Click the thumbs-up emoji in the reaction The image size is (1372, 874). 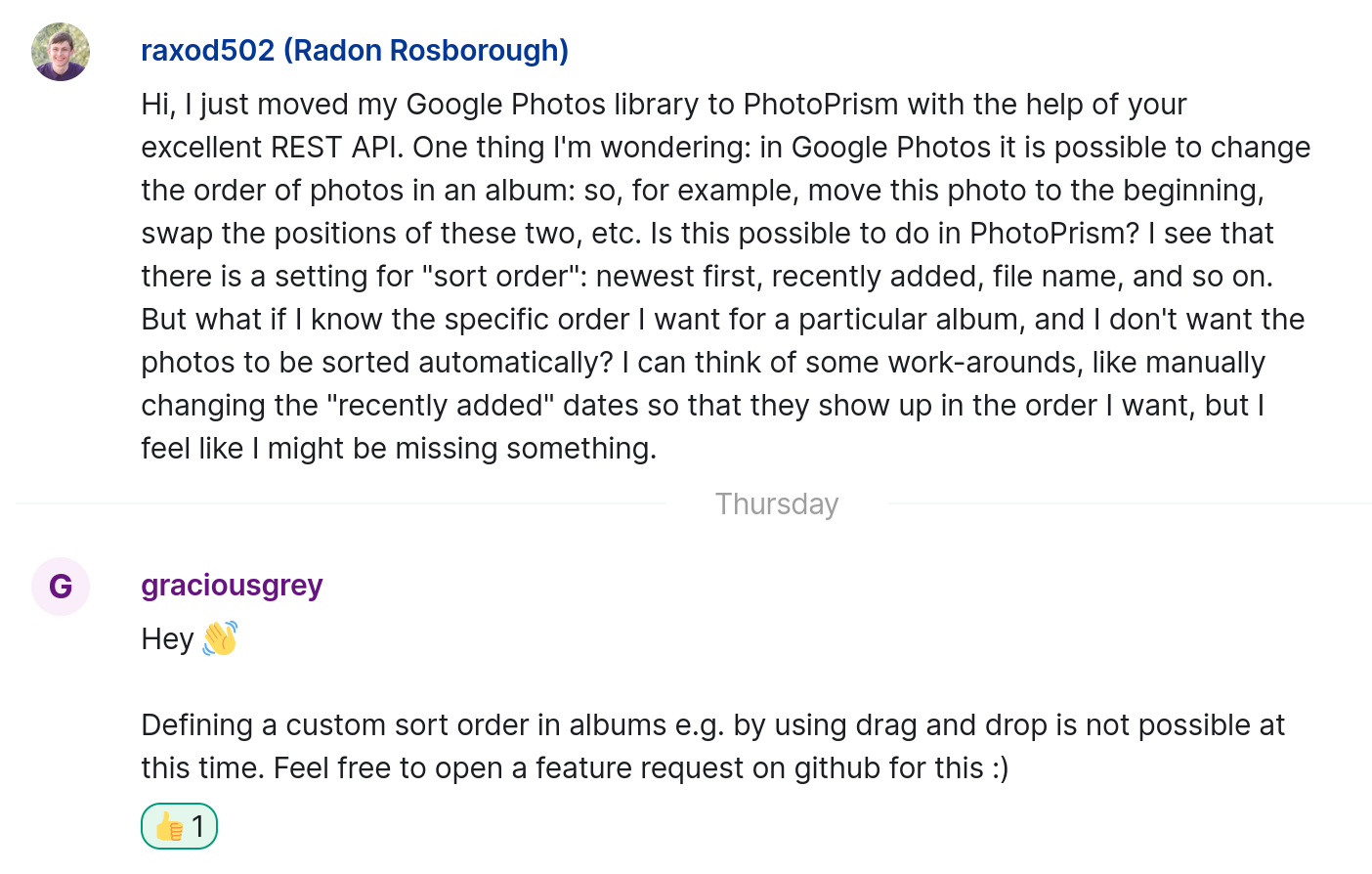tap(168, 825)
